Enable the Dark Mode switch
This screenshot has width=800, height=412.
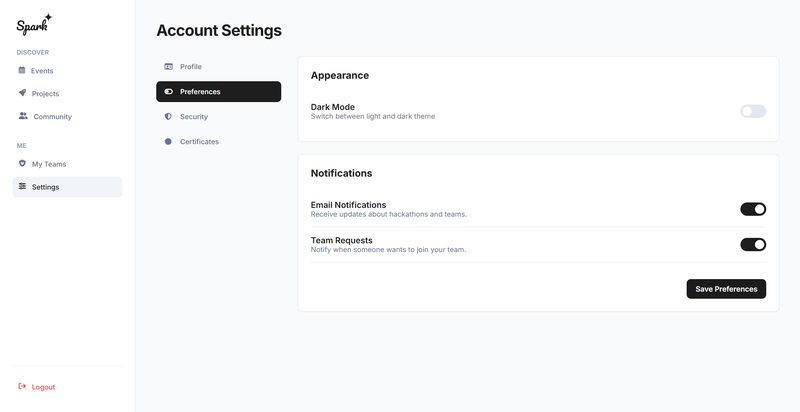click(x=752, y=111)
